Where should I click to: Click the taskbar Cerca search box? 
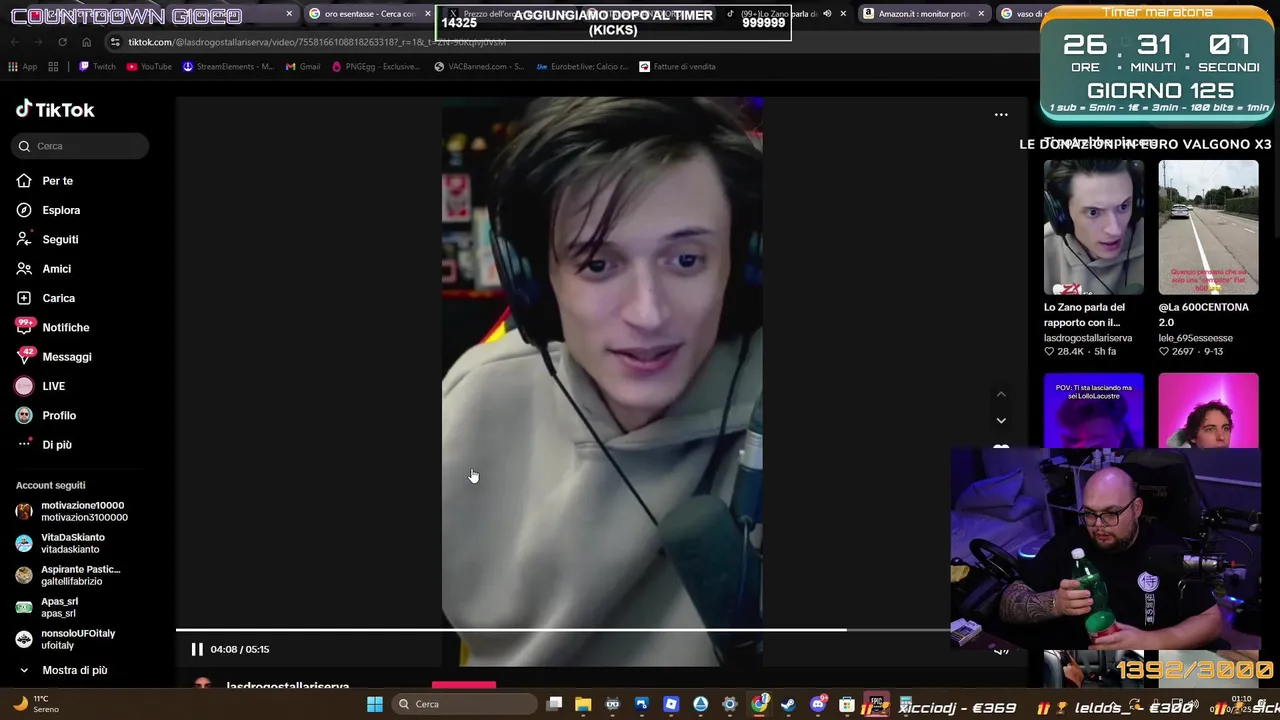pyautogui.click(x=465, y=704)
